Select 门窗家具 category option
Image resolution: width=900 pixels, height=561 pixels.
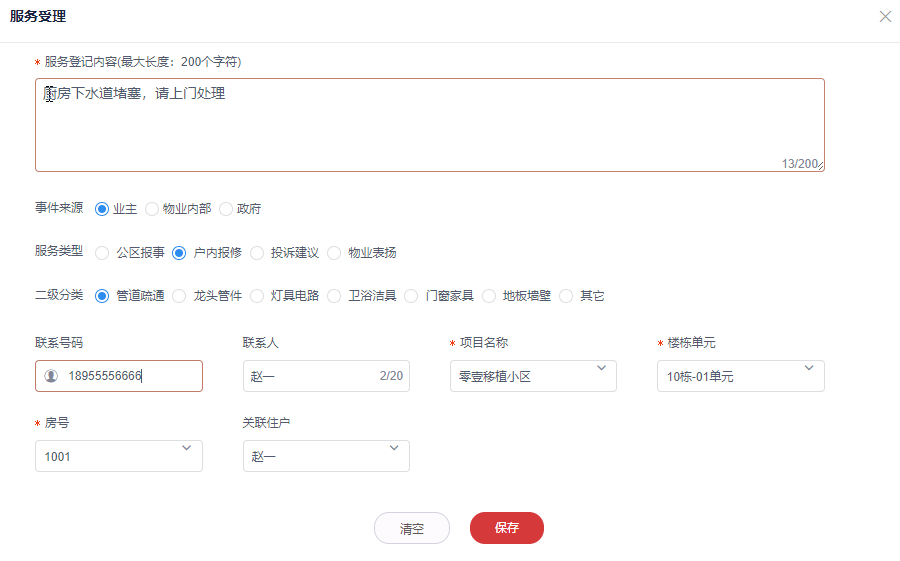411,296
